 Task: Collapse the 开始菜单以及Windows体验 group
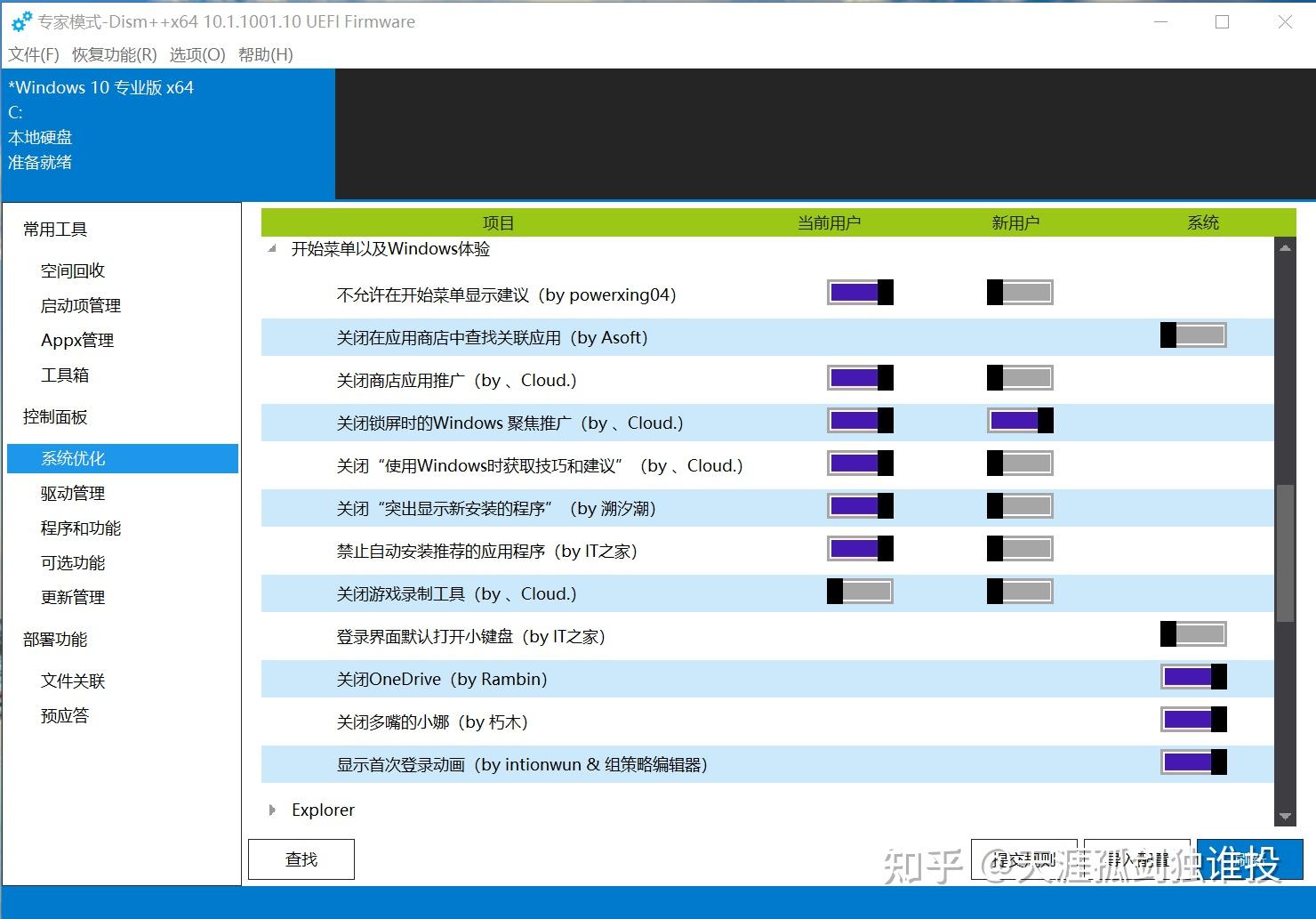click(x=272, y=249)
